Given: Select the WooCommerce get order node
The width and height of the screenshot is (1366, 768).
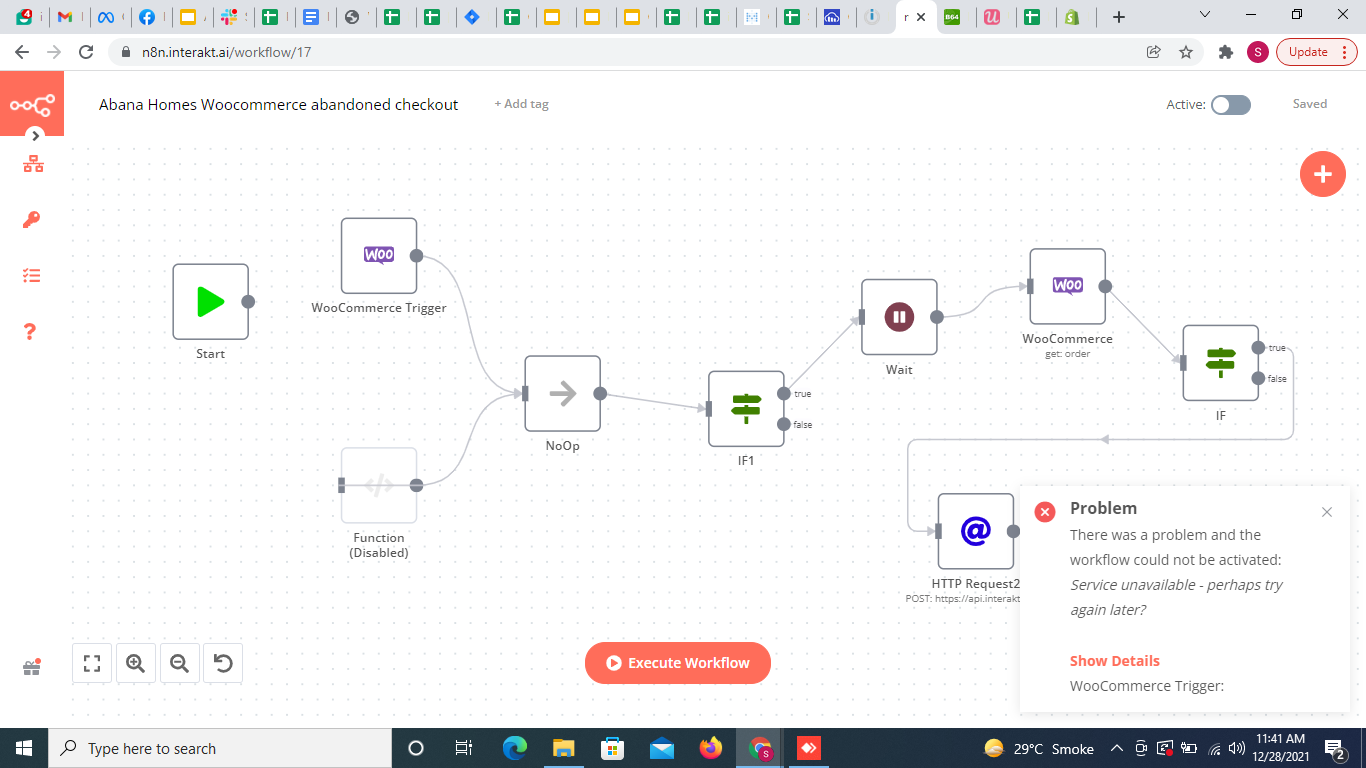Looking at the screenshot, I should coord(1068,287).
